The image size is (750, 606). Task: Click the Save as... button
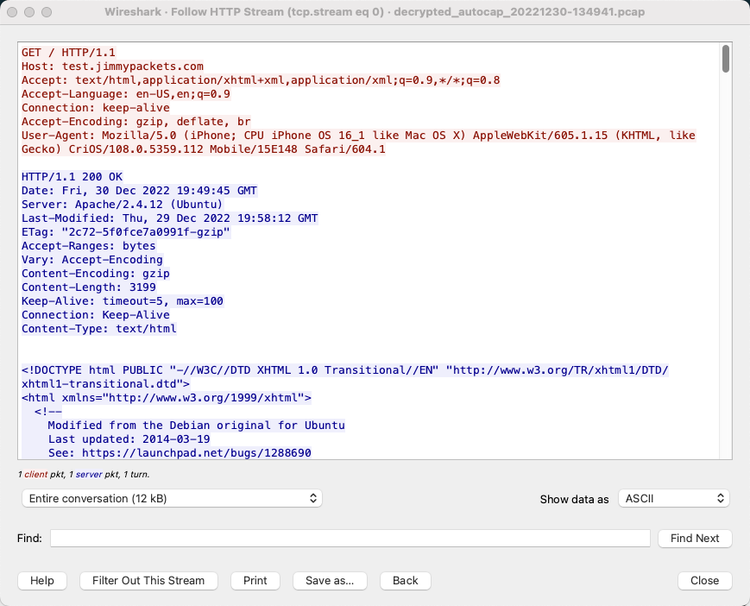click(x=330, y=581)
